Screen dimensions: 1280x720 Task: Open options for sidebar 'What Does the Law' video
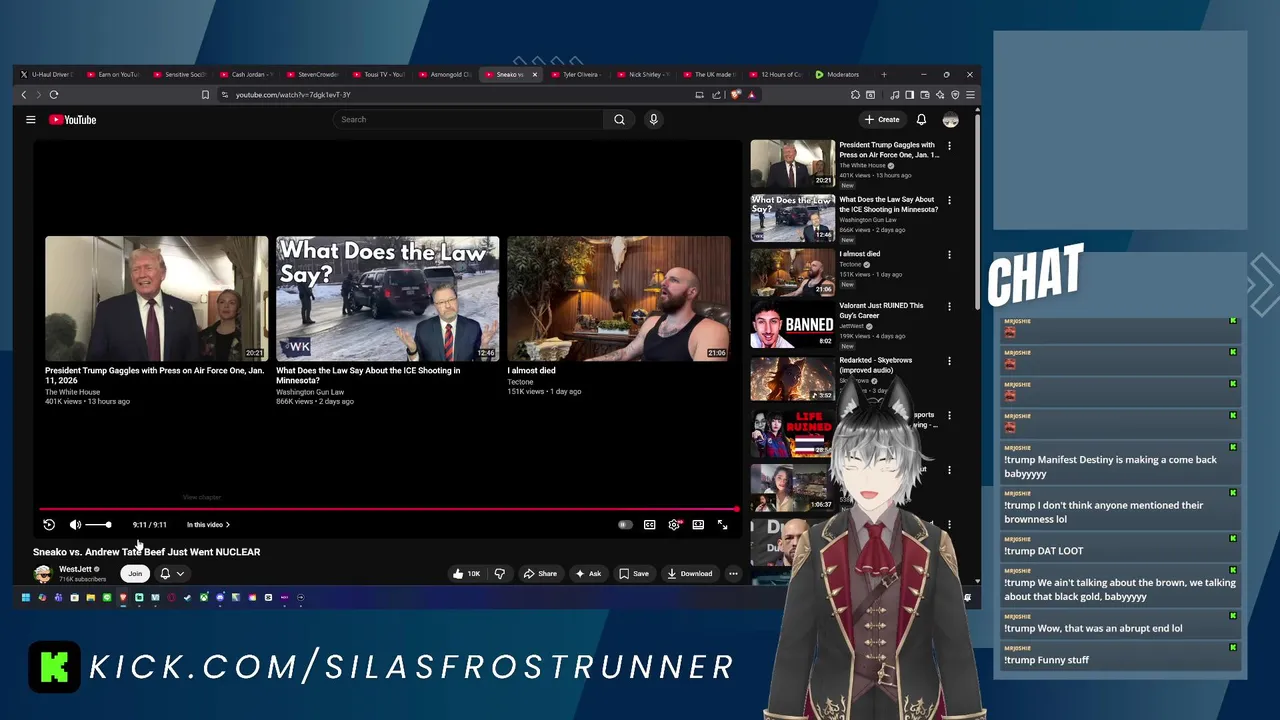(949, 200)
